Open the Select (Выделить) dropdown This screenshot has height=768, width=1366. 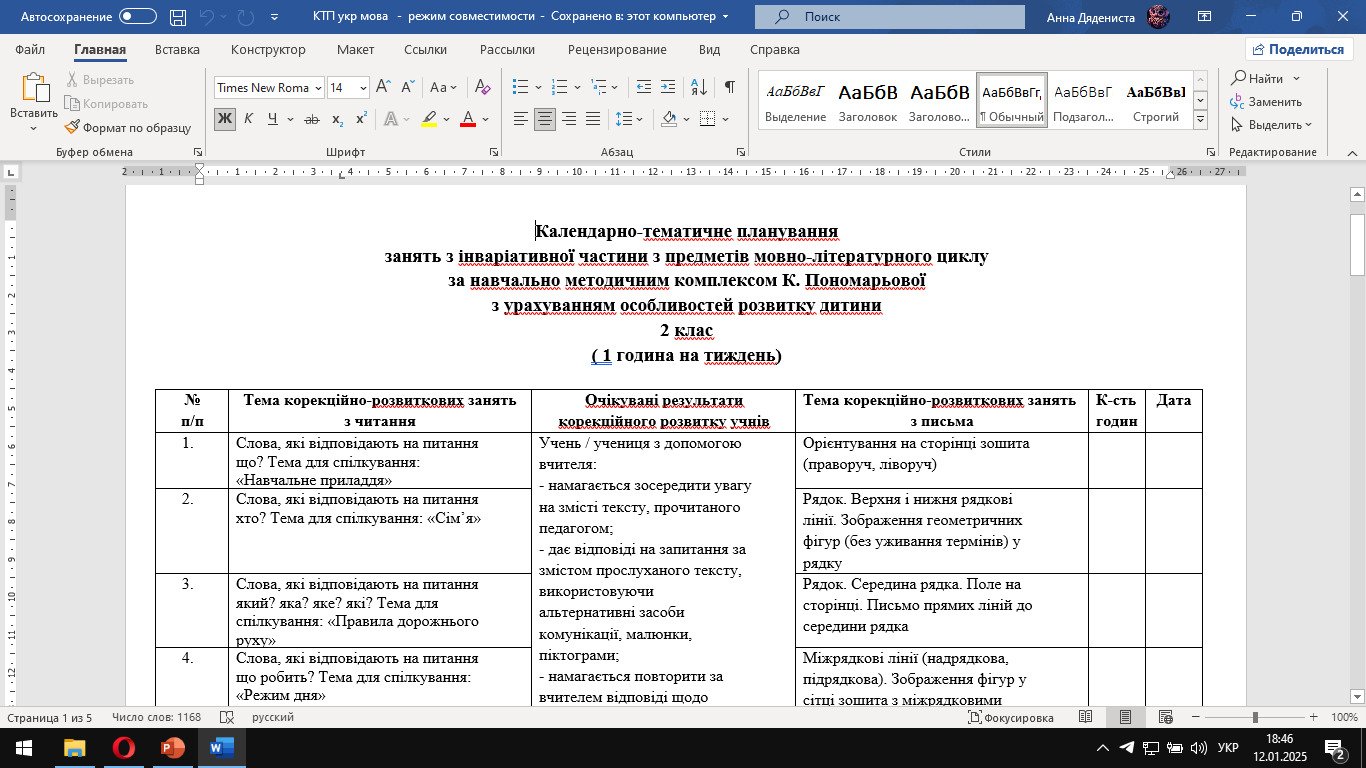1271,125
